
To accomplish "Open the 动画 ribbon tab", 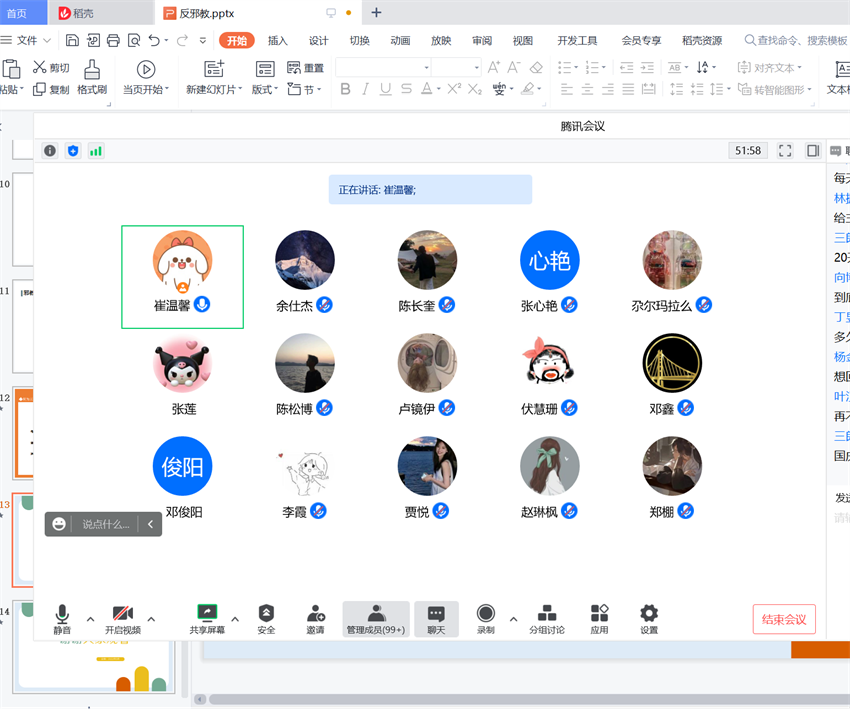I will point(400,41).
